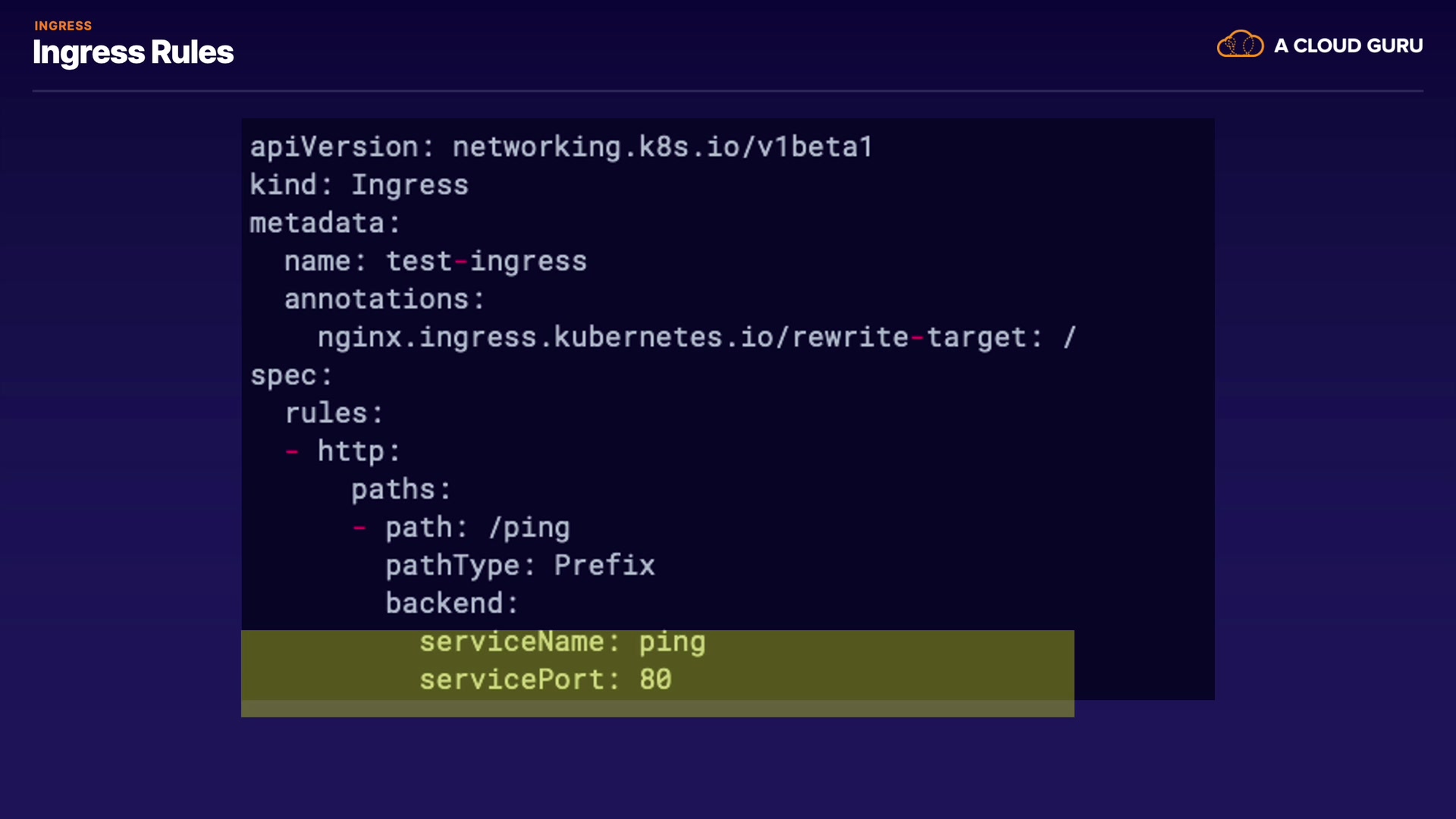Select the path: /ping line
Viewport: 1456px width, 819px height.
click(x=477, y=527)
